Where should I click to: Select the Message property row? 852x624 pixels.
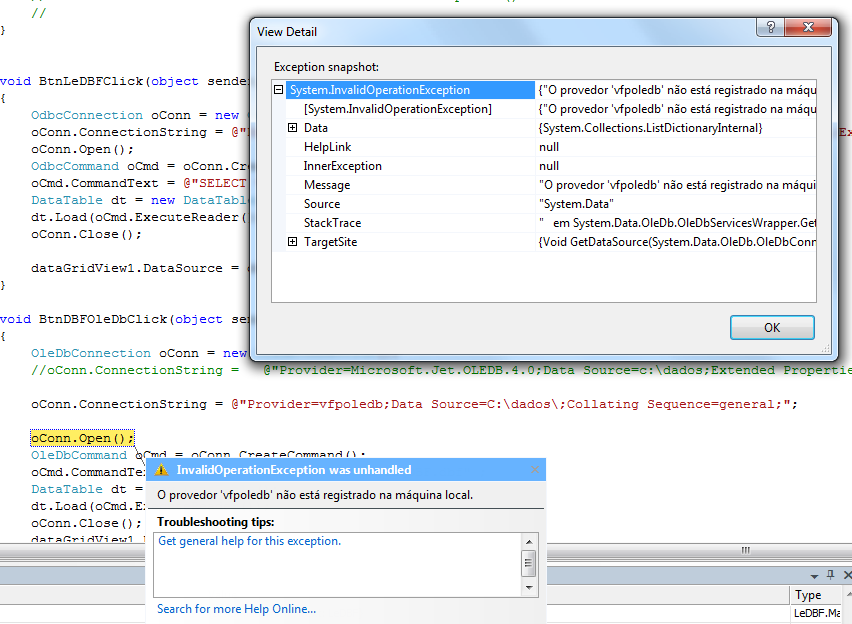click(x=544, y=185)
